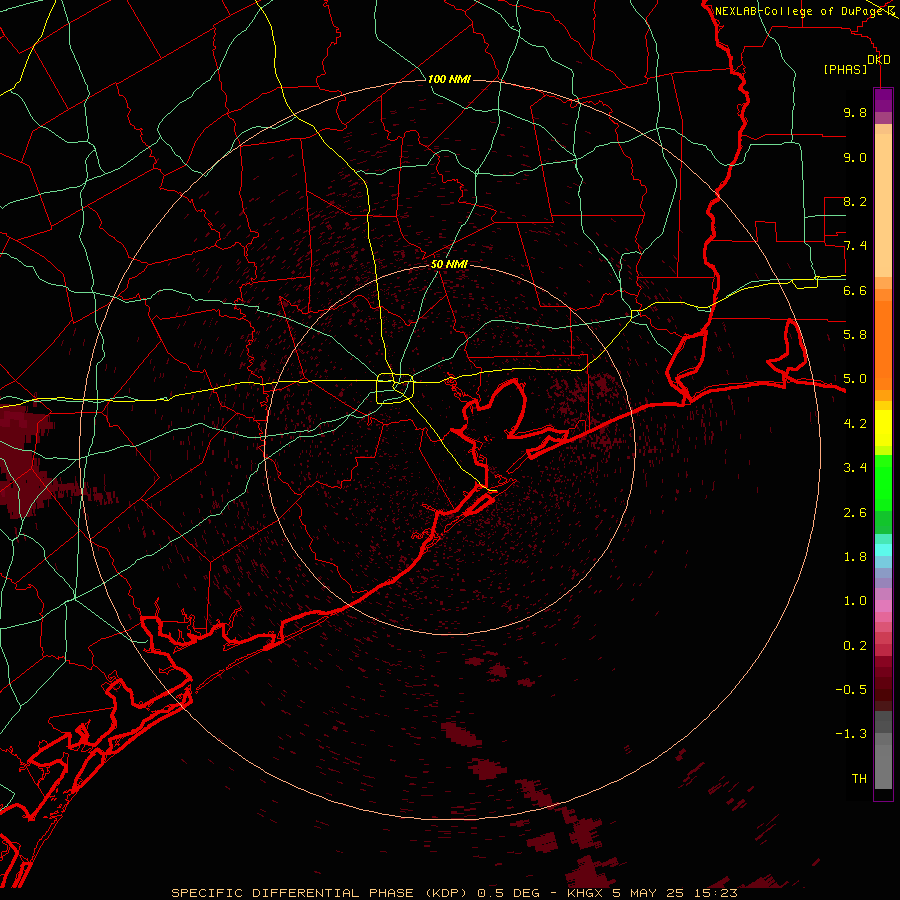The image size is (900, 900).
Task: Click the 0.2 scale value
Action: [x=855, y=646]
